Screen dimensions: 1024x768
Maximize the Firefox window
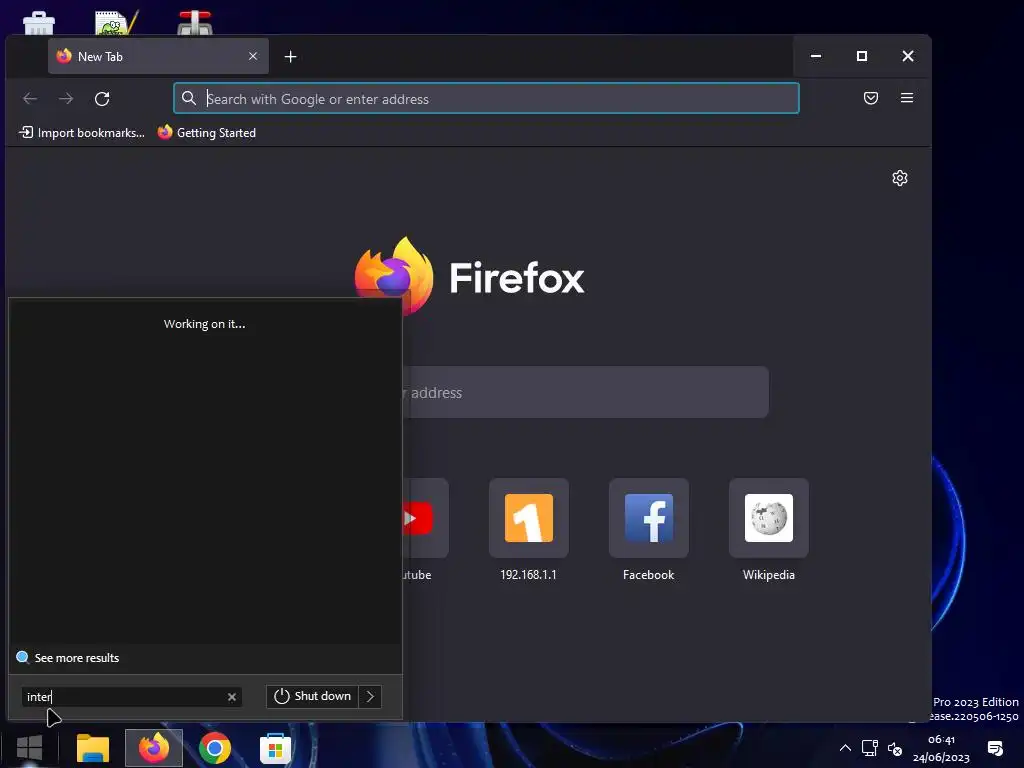tap(862, 56)
